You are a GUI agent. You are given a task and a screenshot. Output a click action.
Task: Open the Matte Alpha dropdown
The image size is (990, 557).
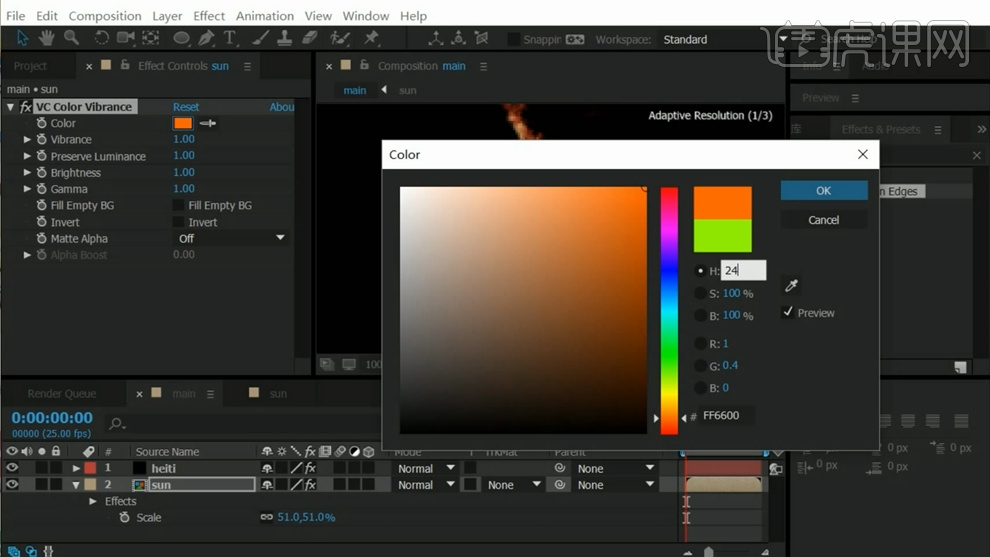[x=231, y=238]
